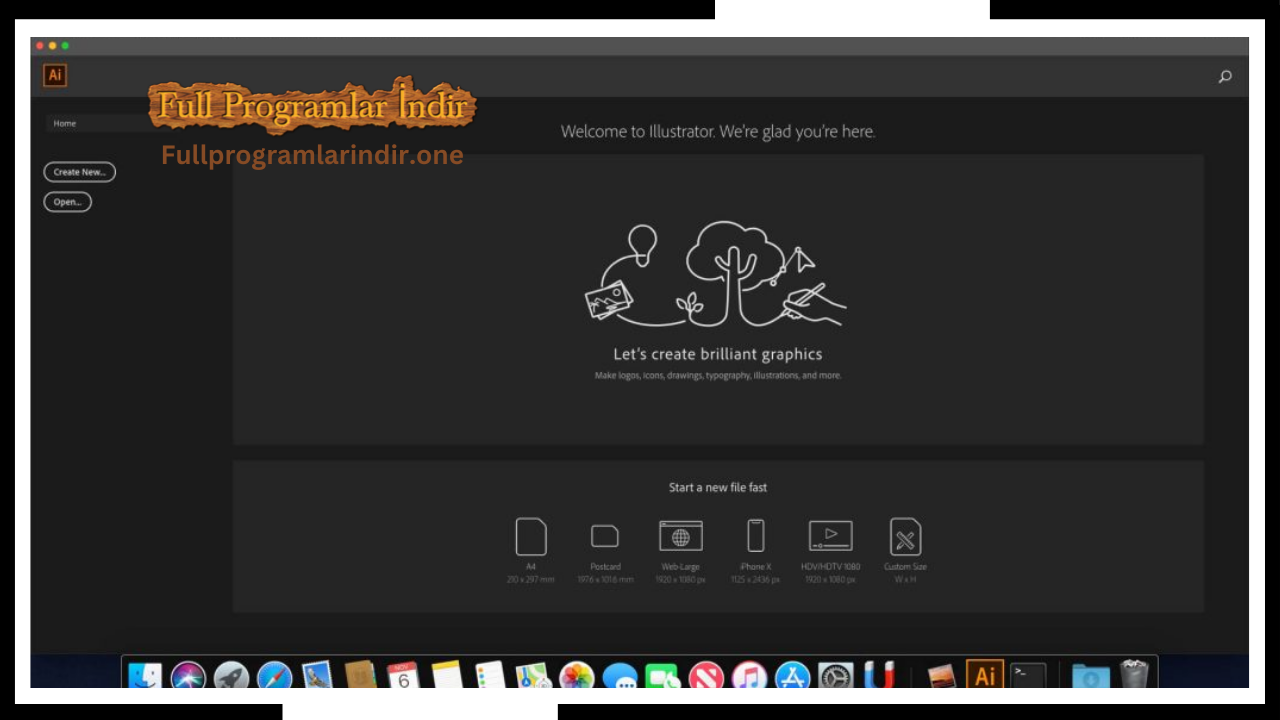Open Maps icon in Dock
Viewport: 1280px width, 720px height.
point(533,675)
